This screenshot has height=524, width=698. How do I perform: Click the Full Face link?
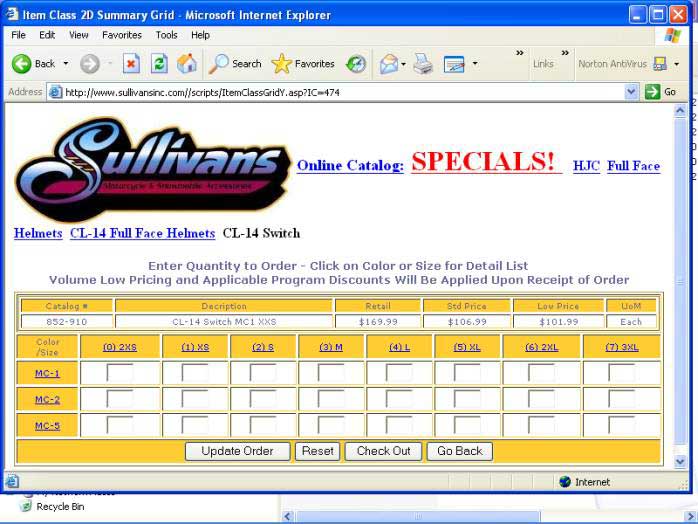633,166
